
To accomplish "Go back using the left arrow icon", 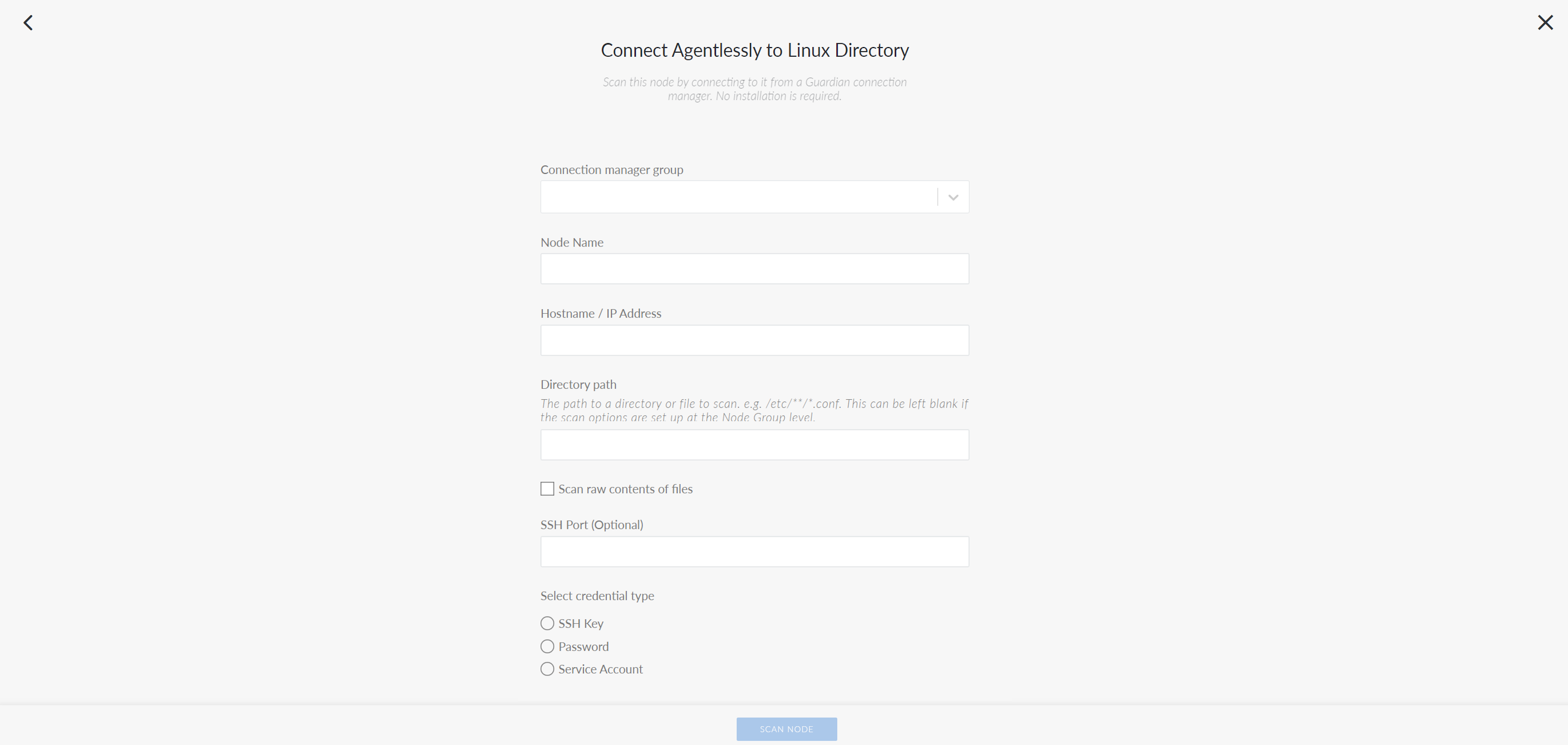I will coord(28,22).
